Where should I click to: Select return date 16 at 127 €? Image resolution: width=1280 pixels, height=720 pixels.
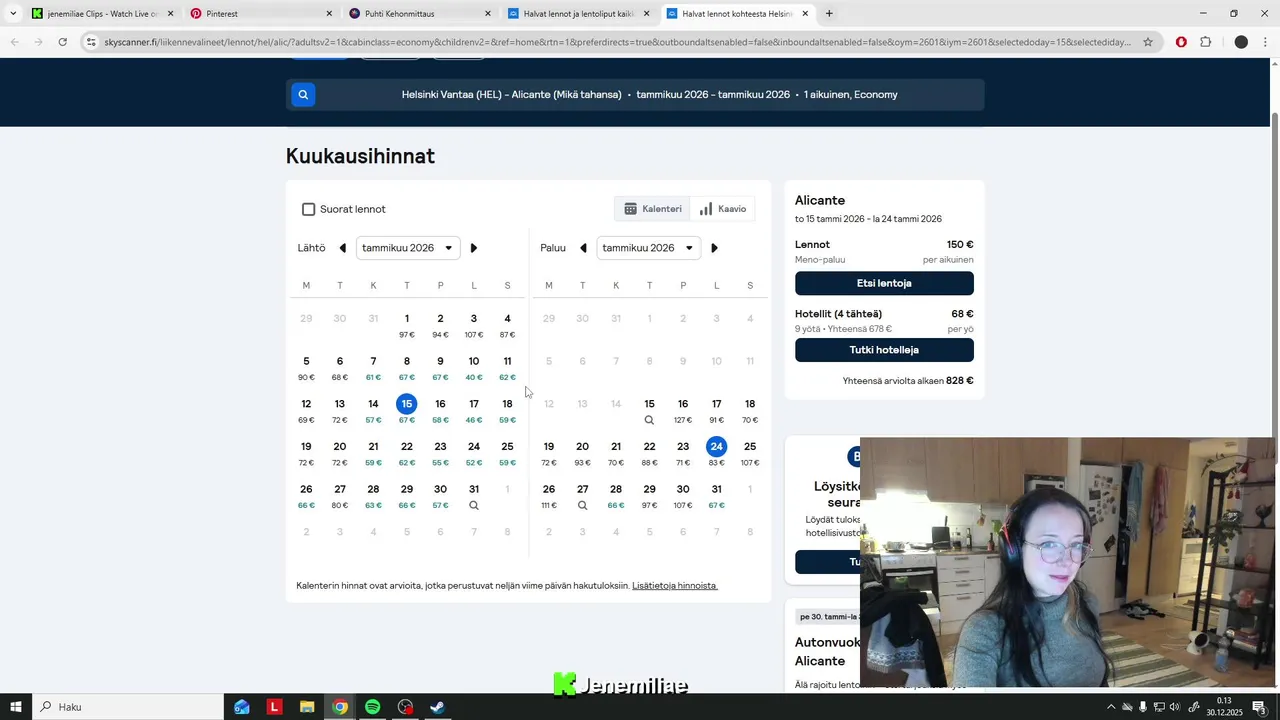(683, 411)
